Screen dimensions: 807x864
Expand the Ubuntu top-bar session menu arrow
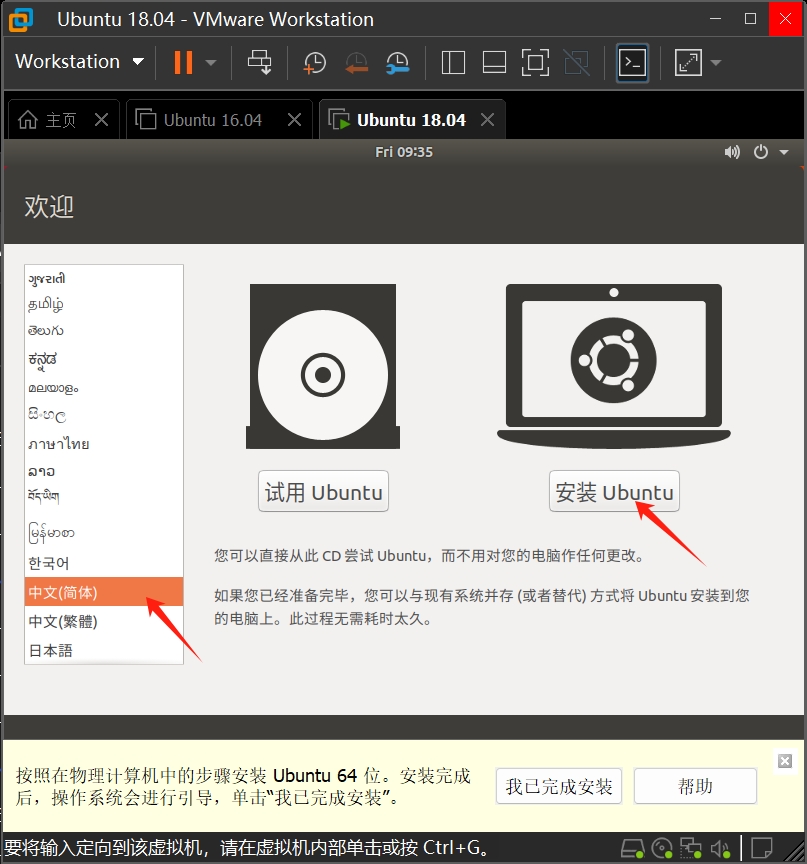tap(781, 152)
